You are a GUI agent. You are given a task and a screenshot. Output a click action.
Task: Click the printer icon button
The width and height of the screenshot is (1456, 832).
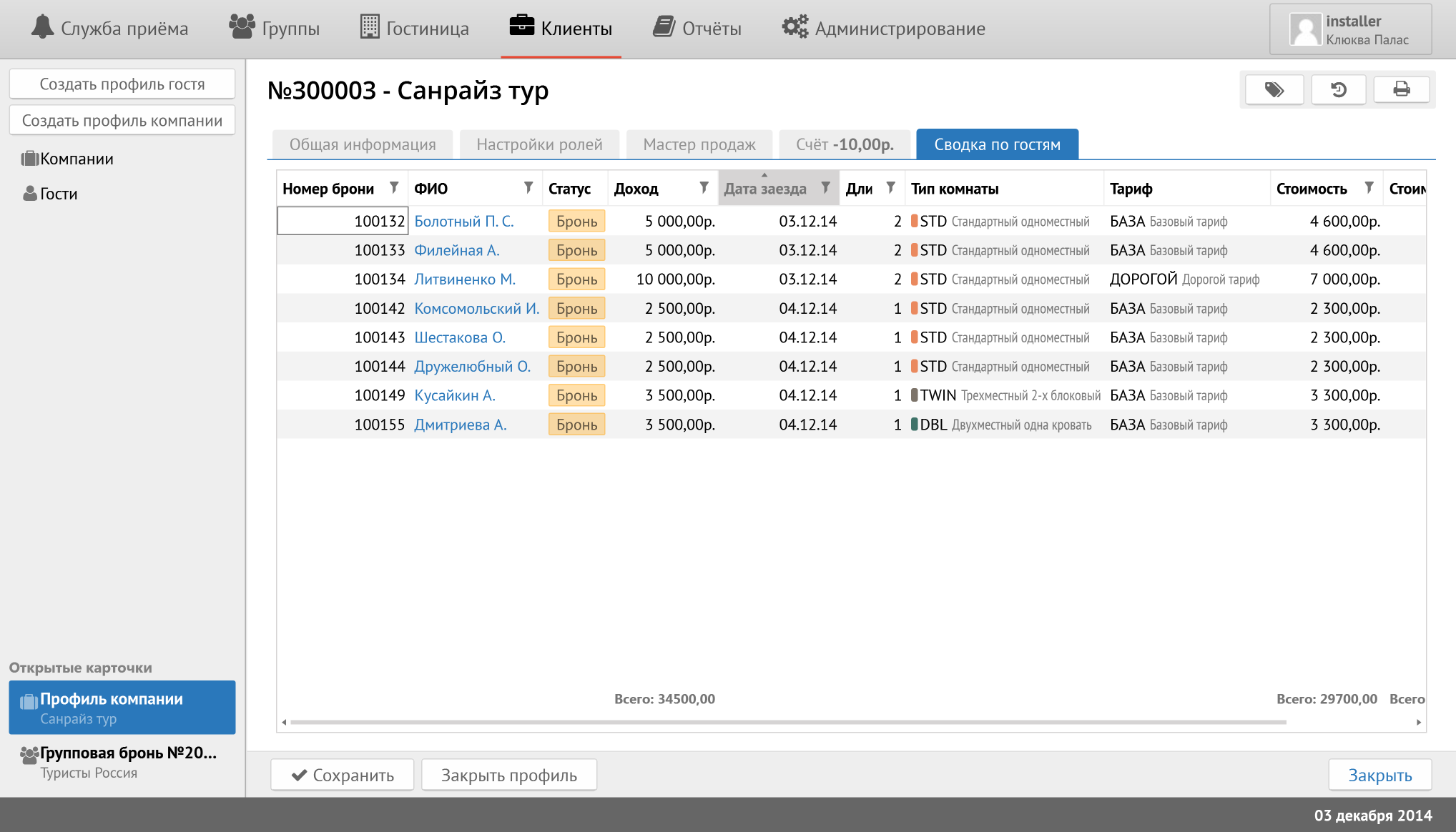click(x=1401, y=90)
